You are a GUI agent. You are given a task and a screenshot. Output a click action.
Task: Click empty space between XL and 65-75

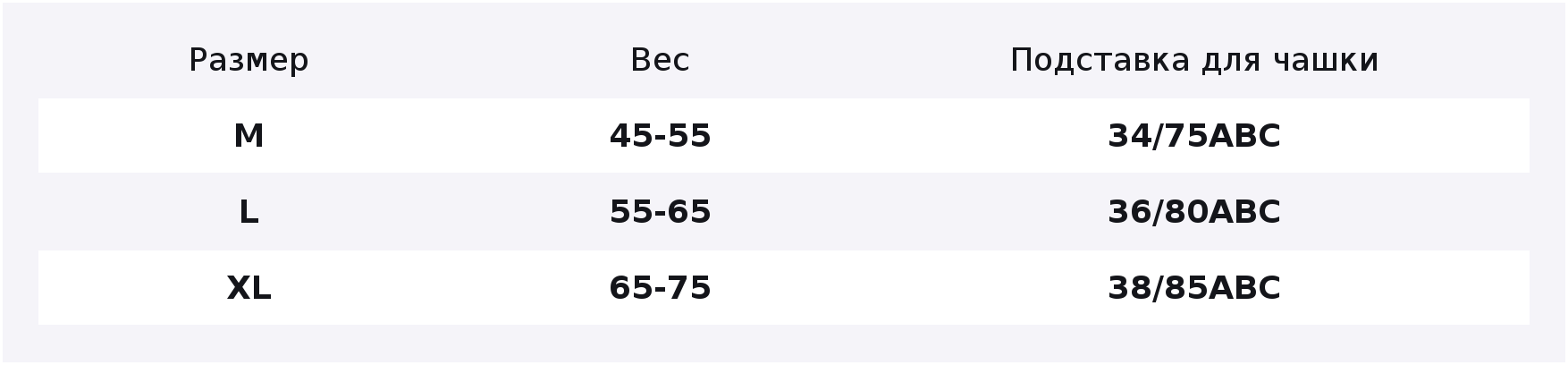point(440,288)
